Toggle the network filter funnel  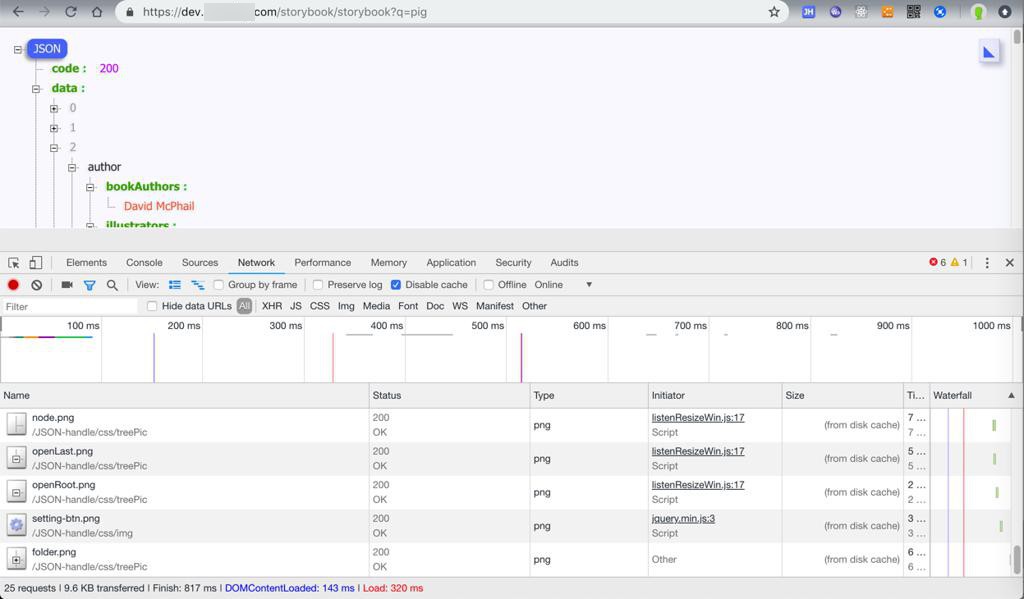89,285
